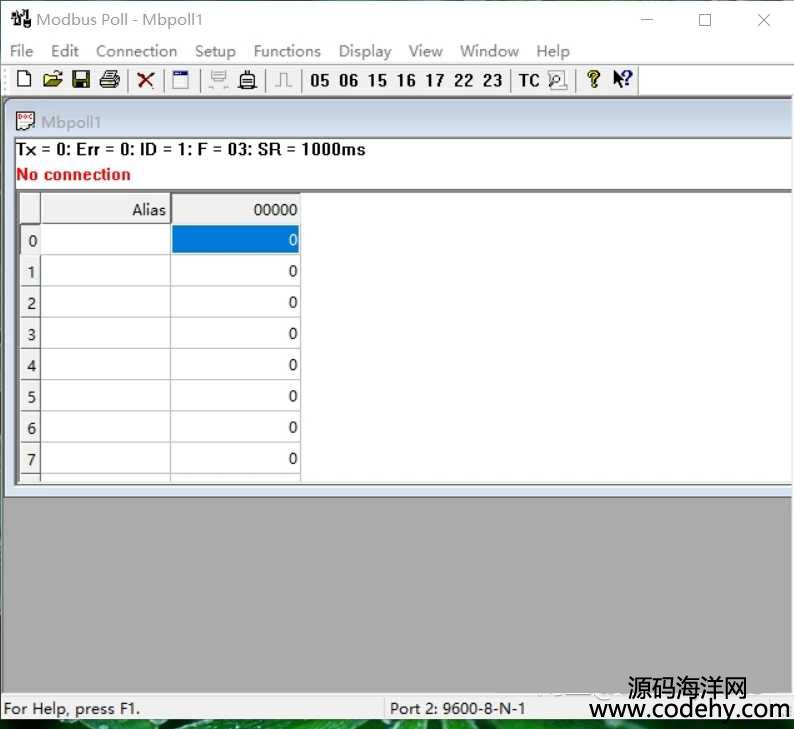Select function 23 read/write registers
The height and width of the screenshot is (729, 794).
493,80
